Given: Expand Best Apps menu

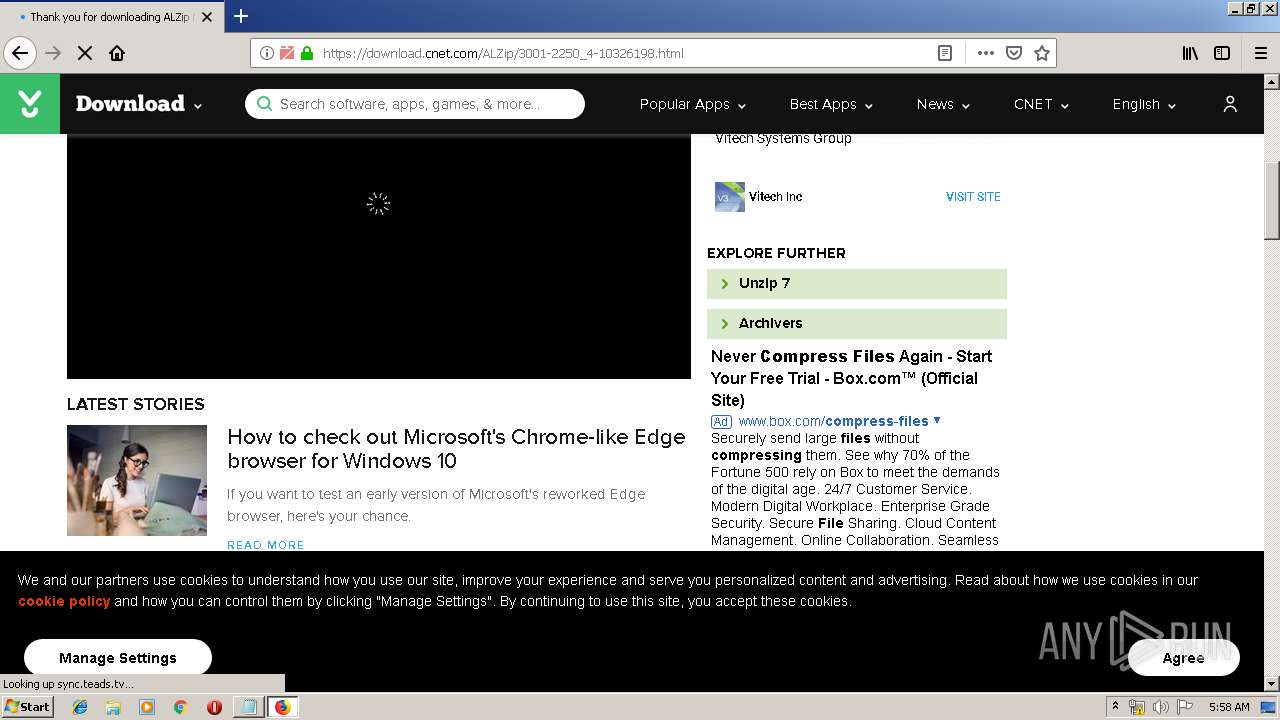Looking at the screenshot, I should click(831, 104).
